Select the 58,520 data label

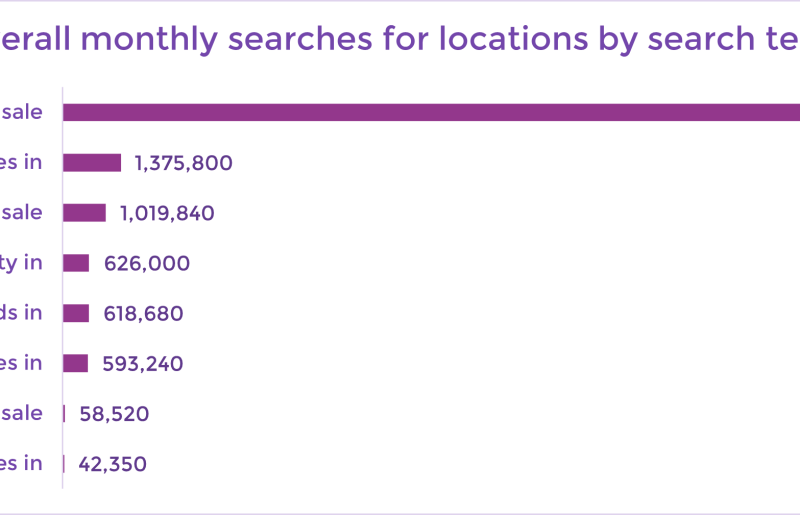[x=114, y=414]
